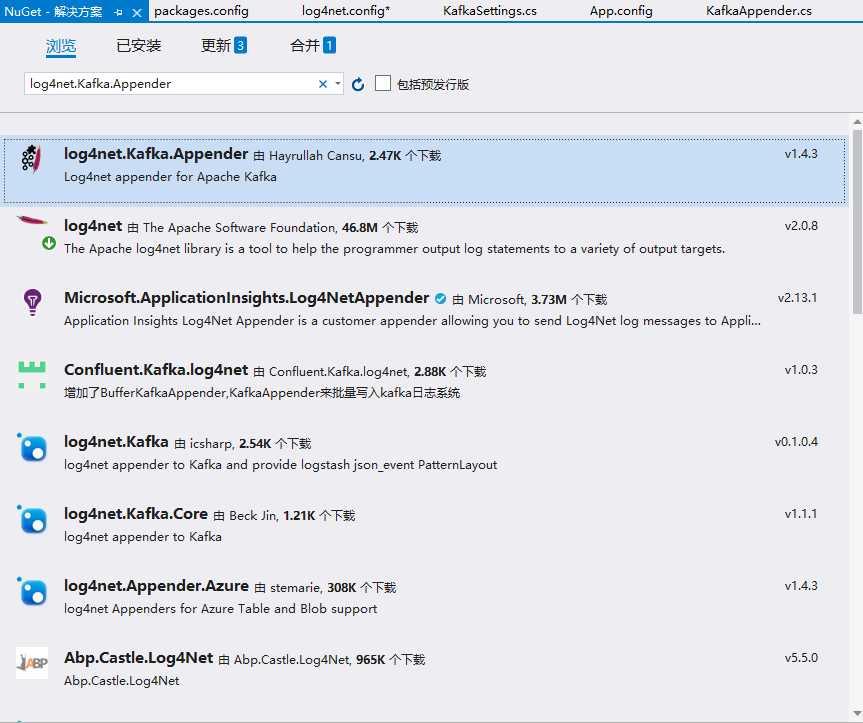
Task: Click the Application Insights Log4Net Appender description
Action: tap(412, 321)
